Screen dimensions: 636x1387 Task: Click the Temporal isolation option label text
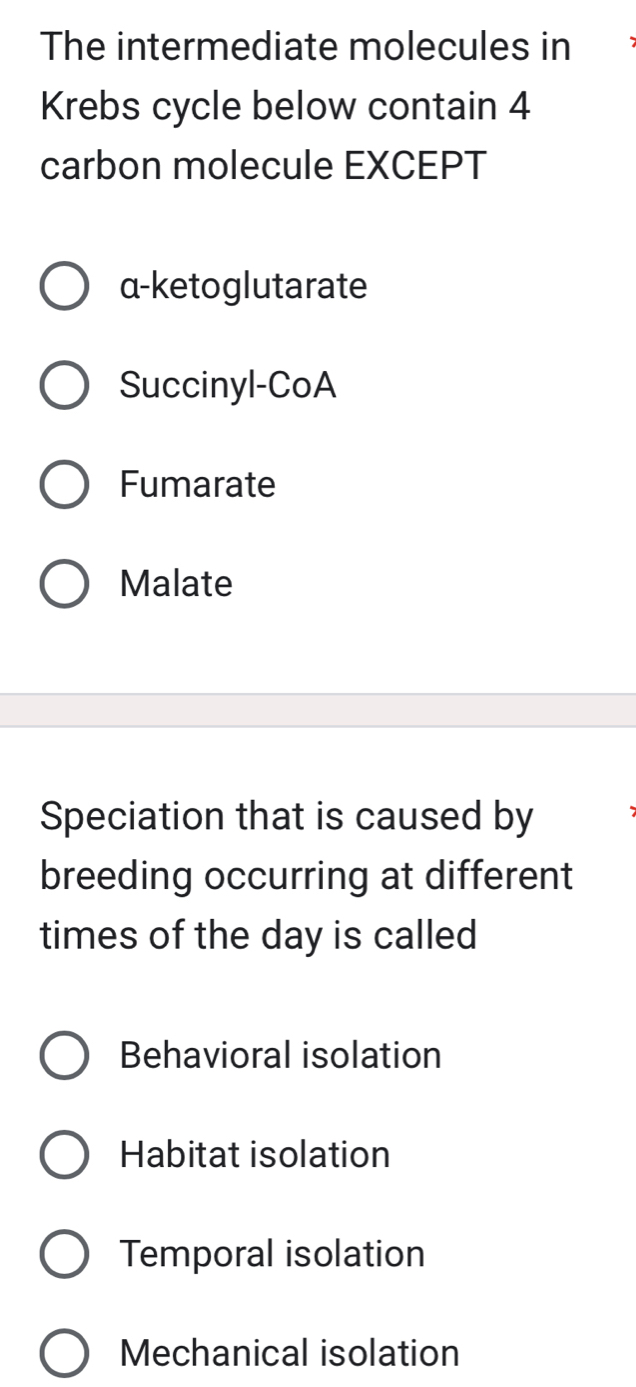click(271, 1255)
